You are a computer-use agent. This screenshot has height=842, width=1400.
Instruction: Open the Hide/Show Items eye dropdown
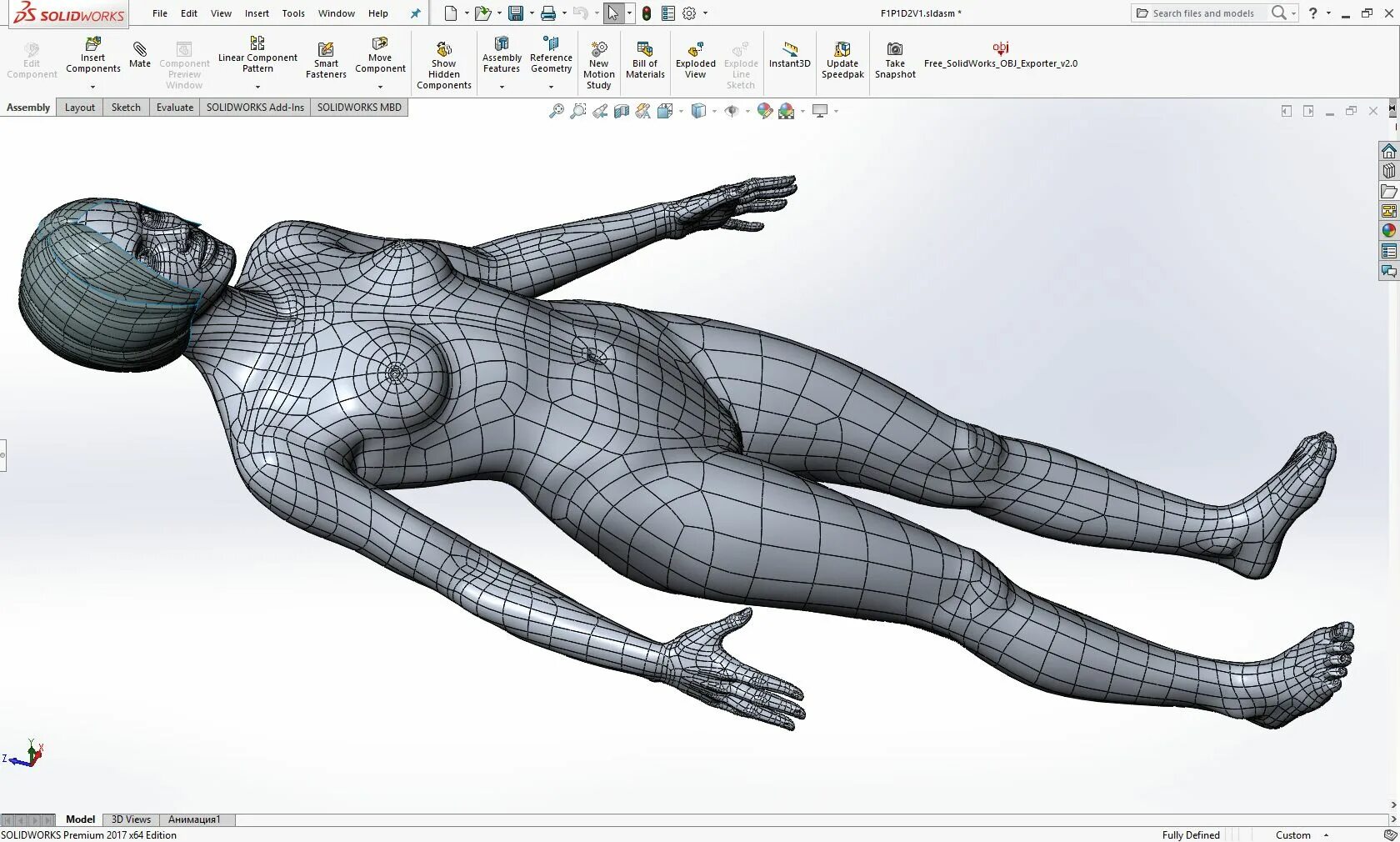tap(747, 111)
